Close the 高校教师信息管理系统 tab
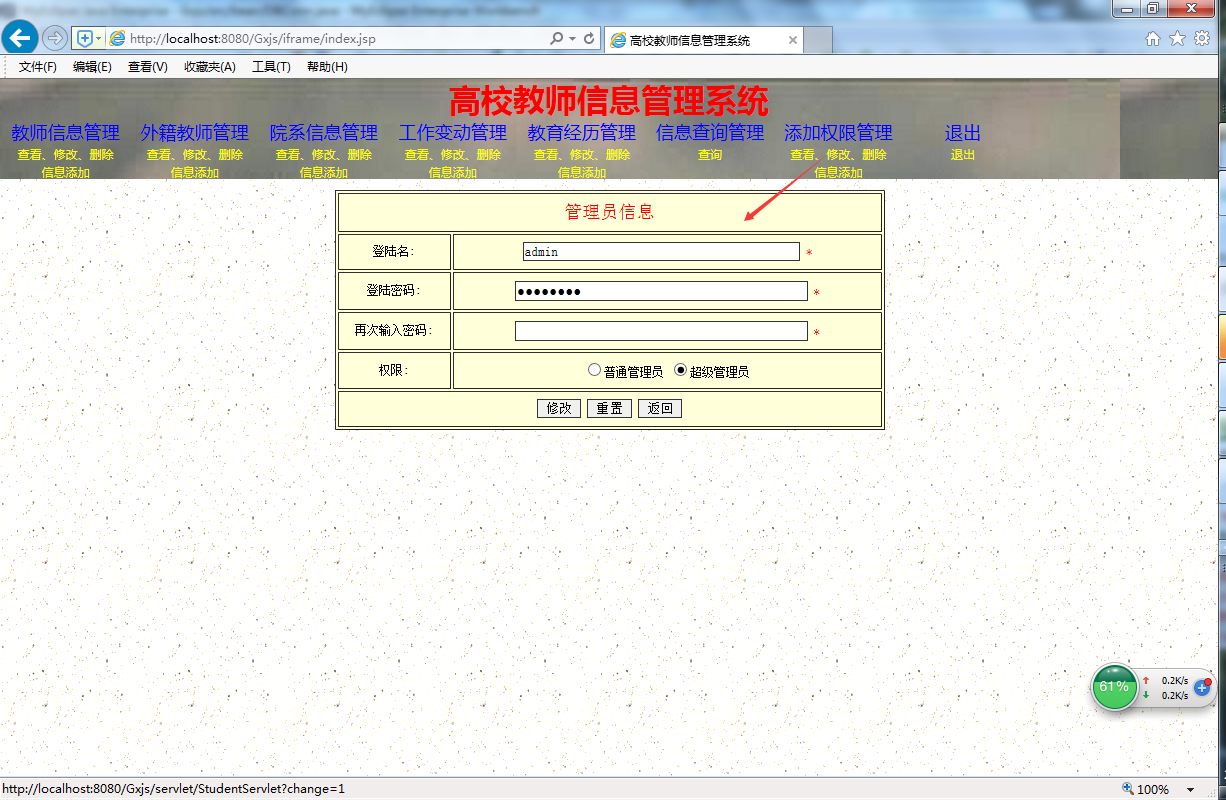Image resolution: width=1226 pixels, height=800 pixels. pyautogui.click(x=793, y=41)
